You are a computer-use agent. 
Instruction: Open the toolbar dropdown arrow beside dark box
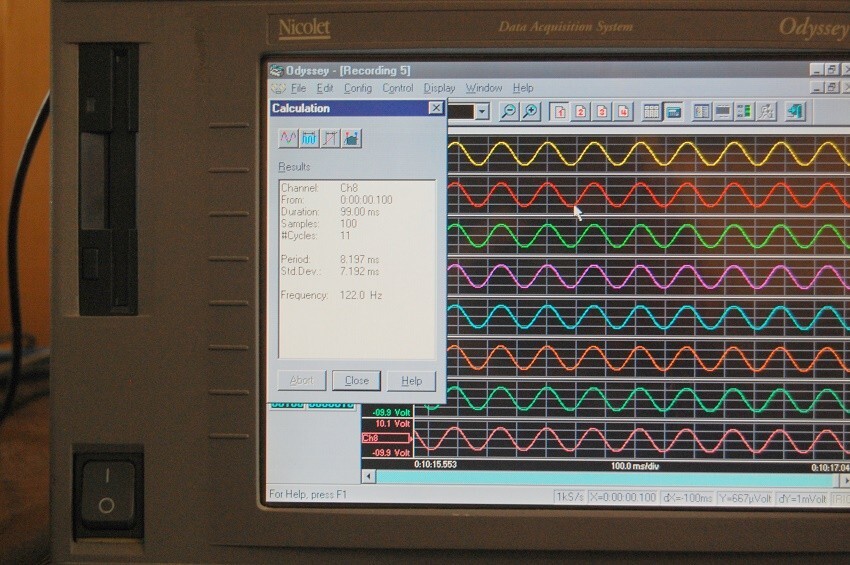(x=482, y=112)
